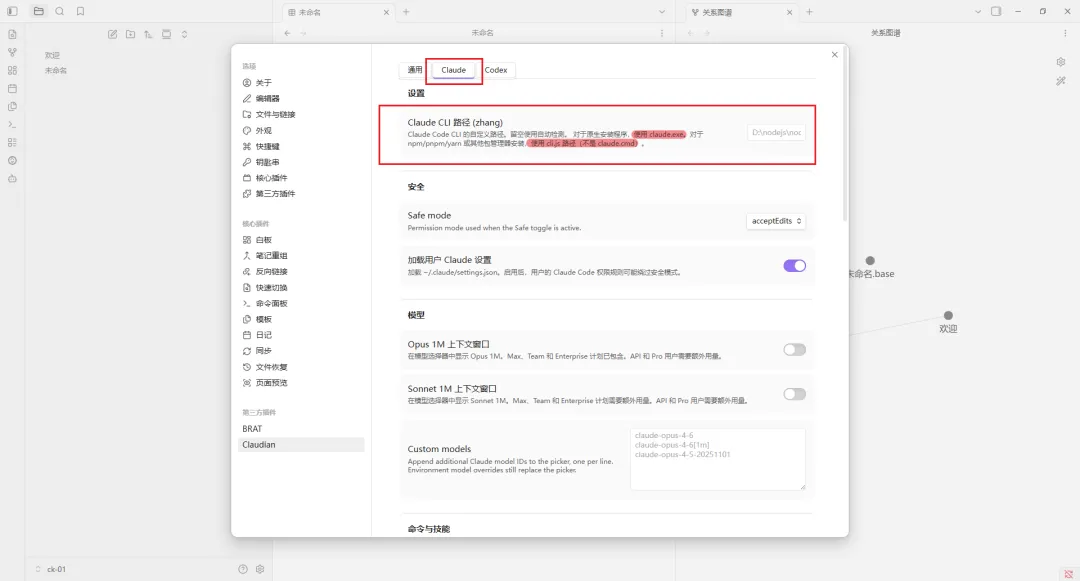The height and width of the screenshot is (581, 1080).
Task: Open 欢迎 note in file explorer
Action: click(x=52, y=55)
